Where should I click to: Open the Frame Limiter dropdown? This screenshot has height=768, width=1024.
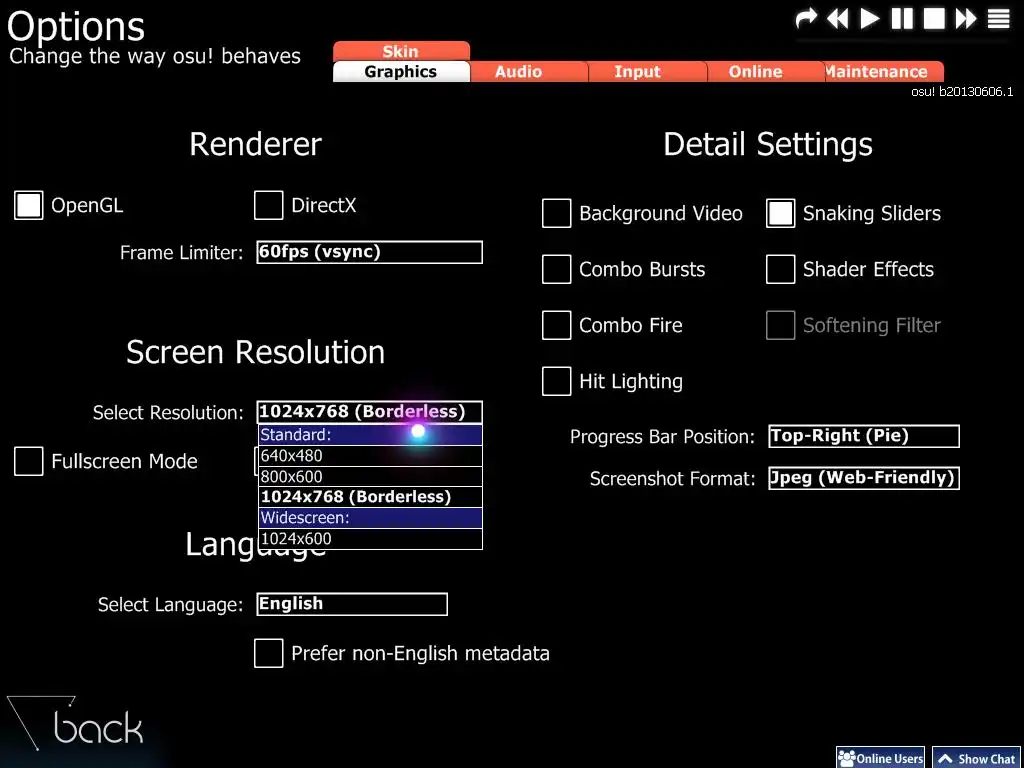pyautogui.click(x=370, y=252)
